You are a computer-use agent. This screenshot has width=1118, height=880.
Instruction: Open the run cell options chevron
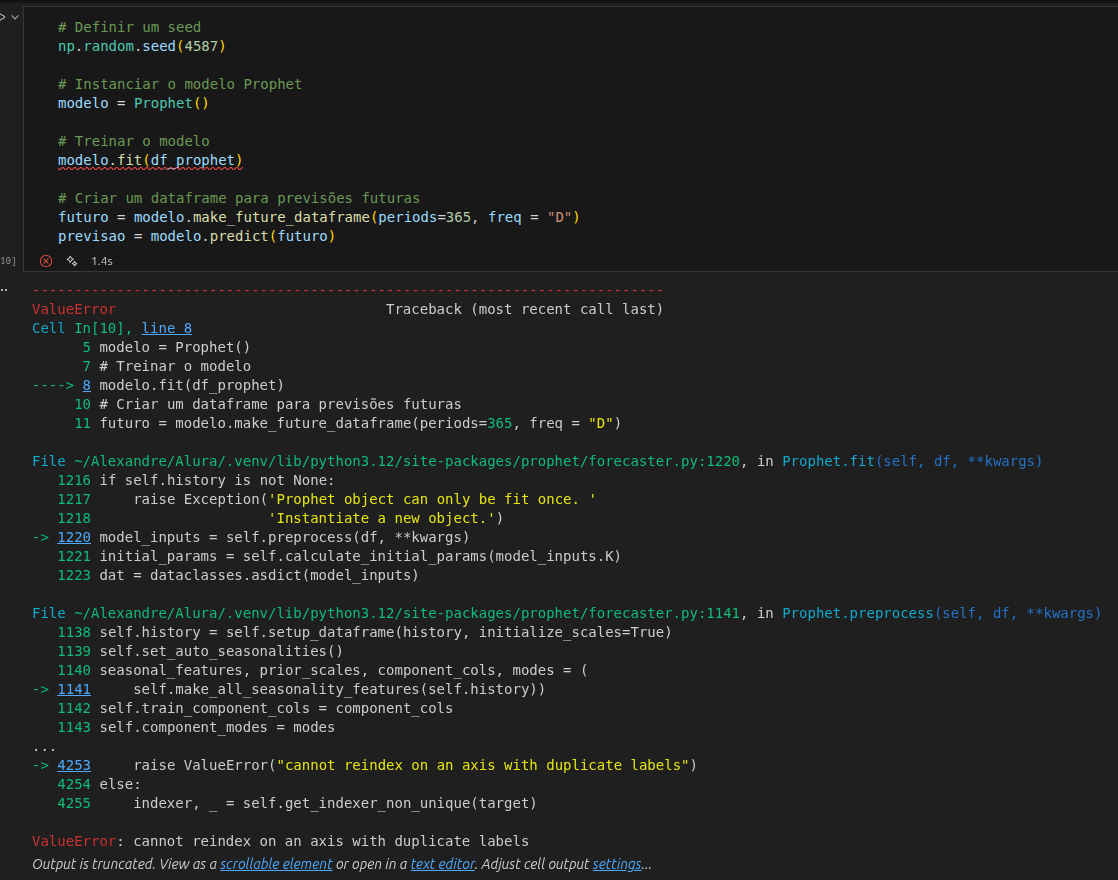tap(15, 16)
